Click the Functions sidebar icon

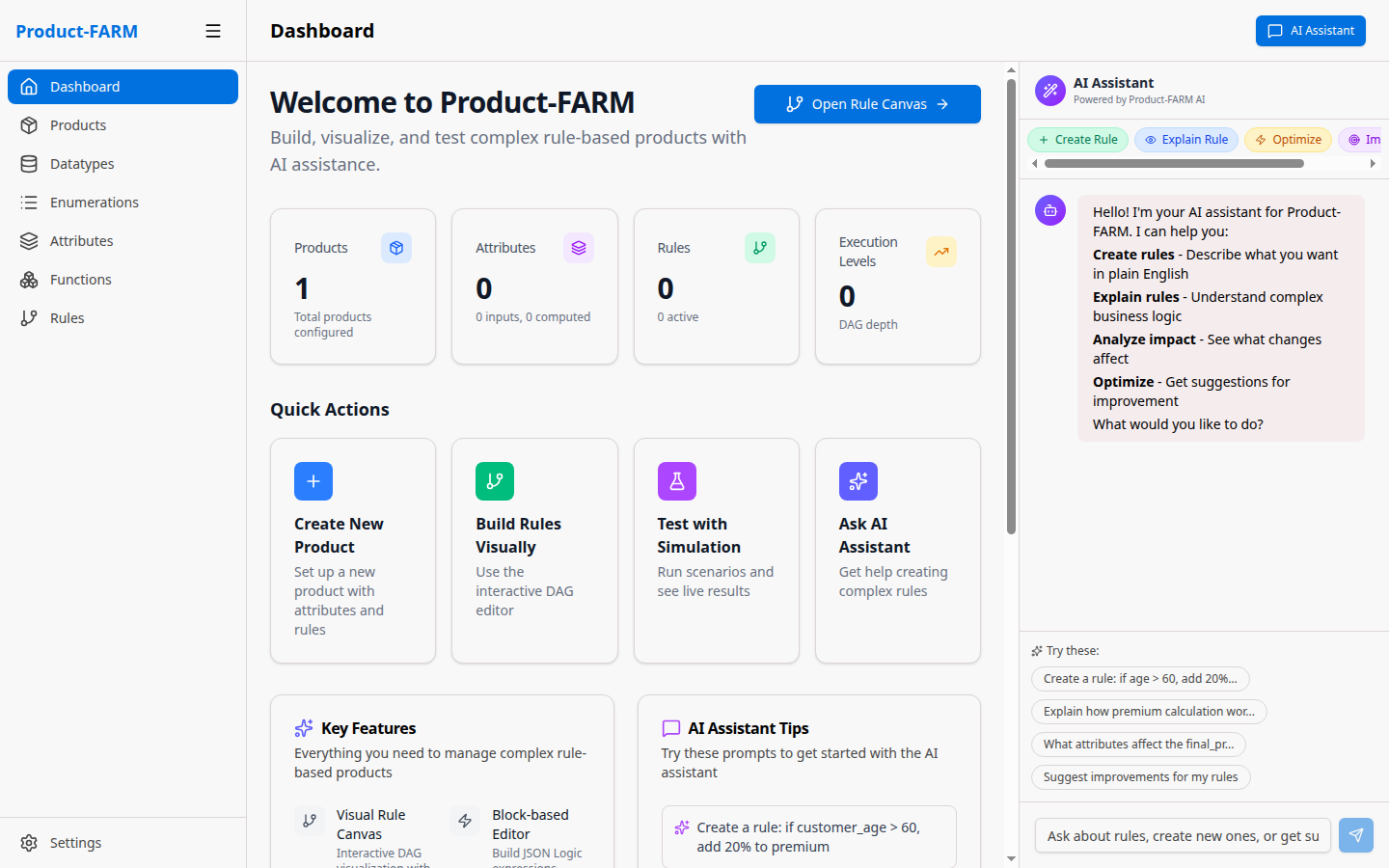coord(29,279)
